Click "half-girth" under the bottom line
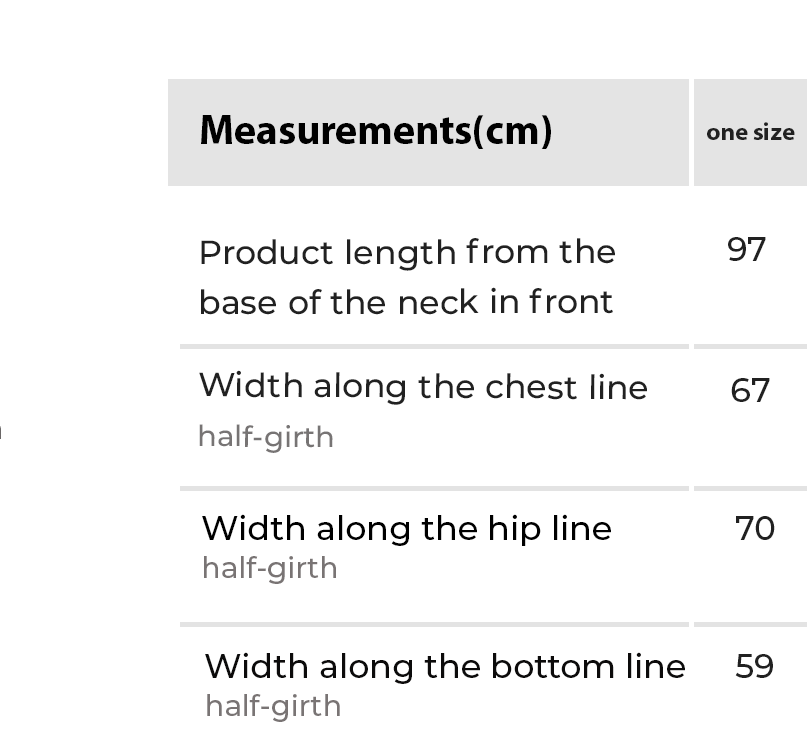Image resolution: width=809 pixels, height=752 pixels. pyautogui.click(x=273, y=706)
